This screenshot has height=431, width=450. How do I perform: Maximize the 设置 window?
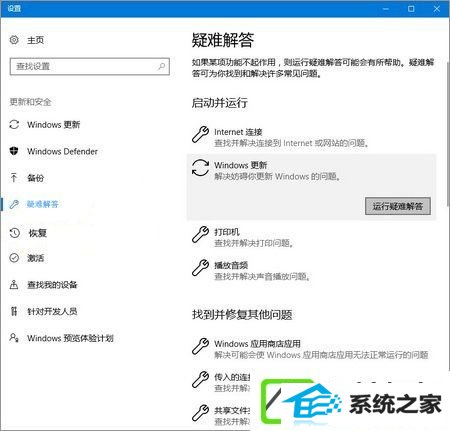coord(411,9)
